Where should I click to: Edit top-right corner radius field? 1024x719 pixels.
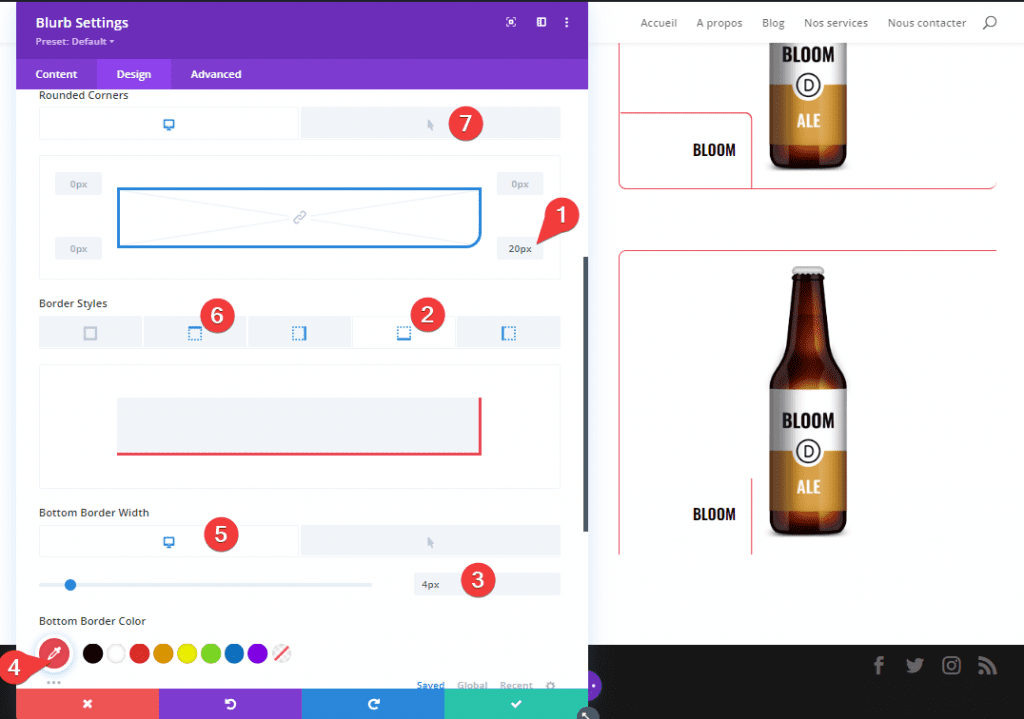[520, 184]
